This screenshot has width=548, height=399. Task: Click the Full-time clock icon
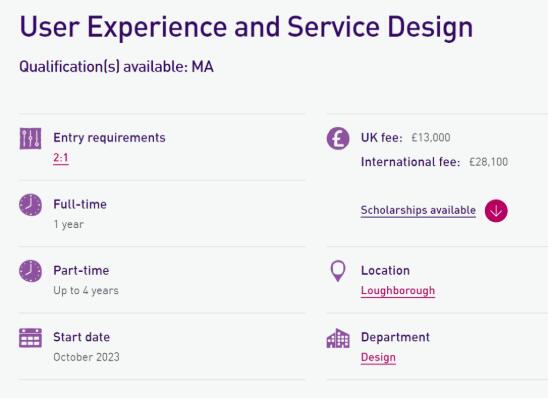30,205
